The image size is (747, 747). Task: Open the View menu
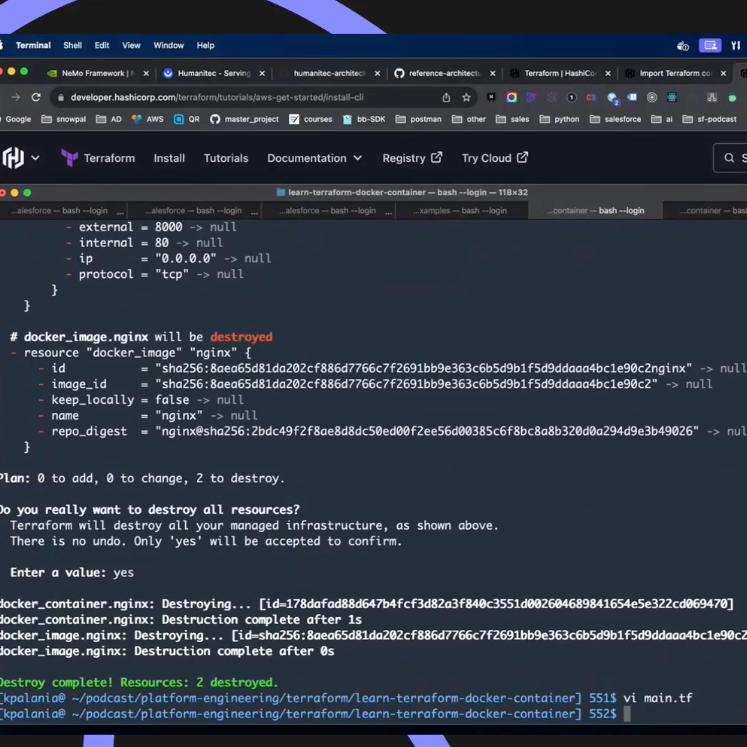point(131,45)
